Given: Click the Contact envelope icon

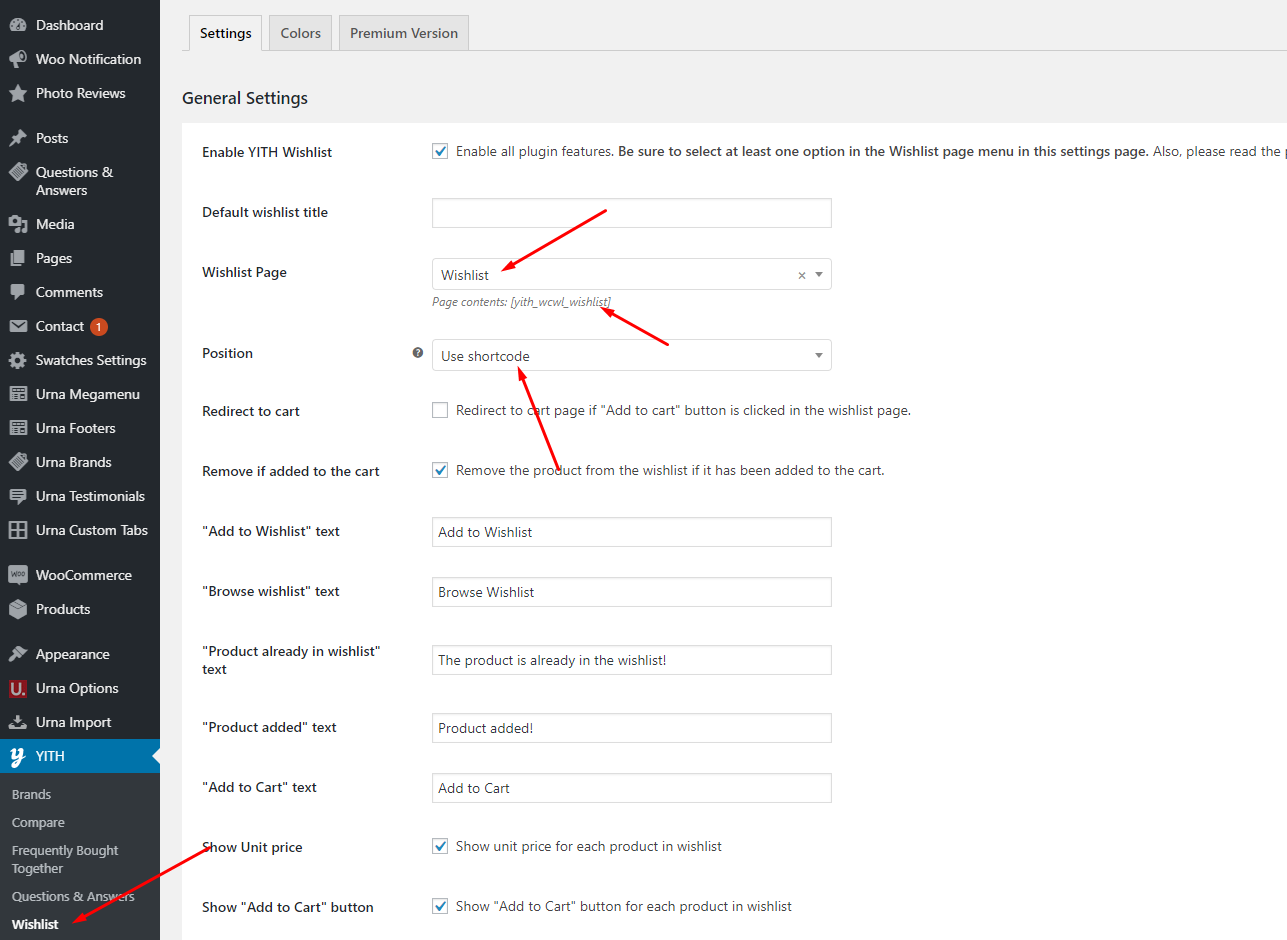Looking at the screenshot, I should coord(18,326).
